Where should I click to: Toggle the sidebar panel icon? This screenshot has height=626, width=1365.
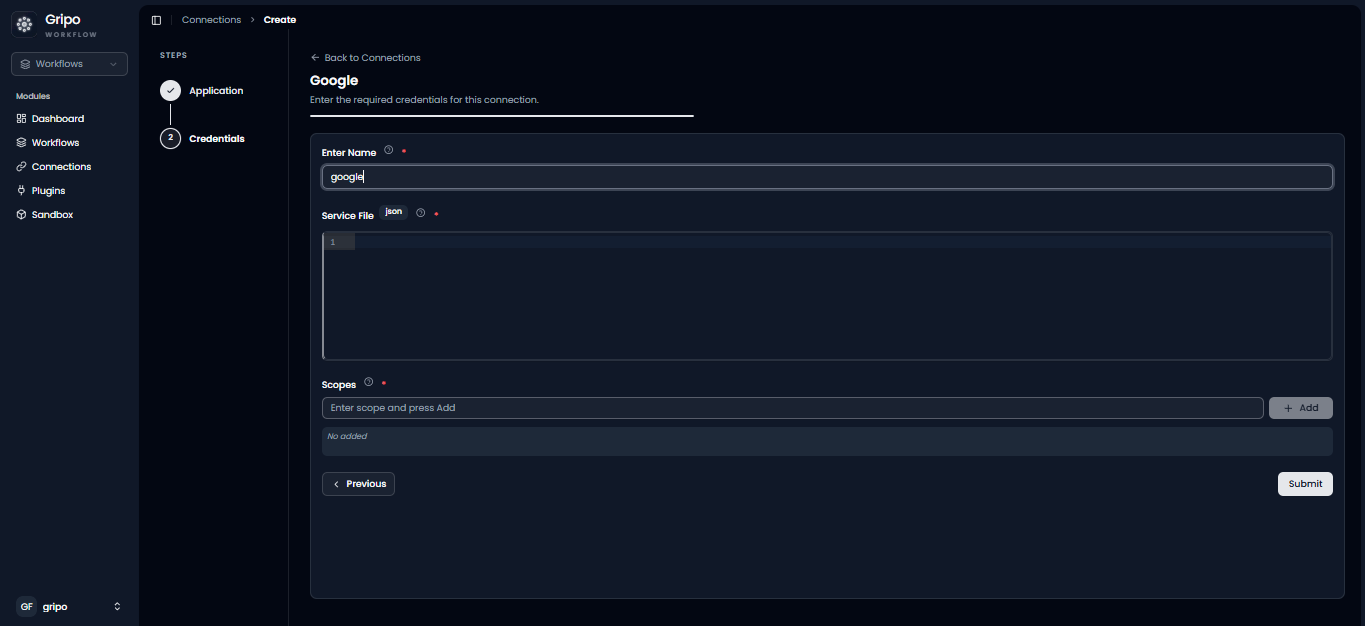[156, 20]
